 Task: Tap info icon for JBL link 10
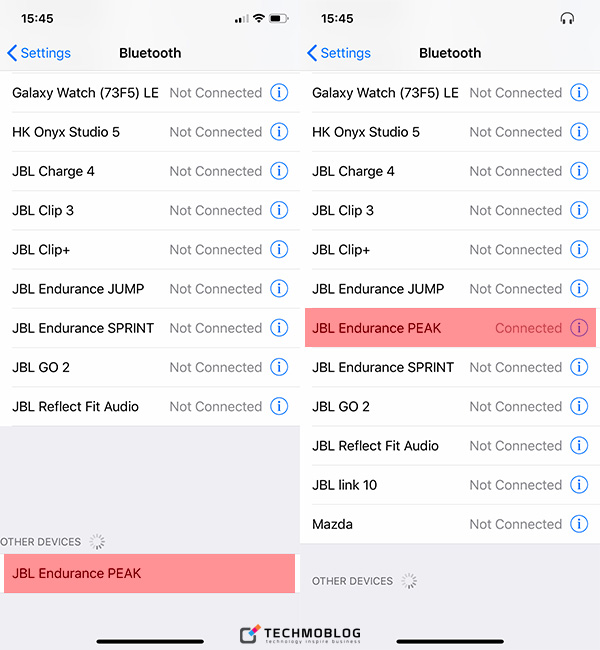[579, 485]
